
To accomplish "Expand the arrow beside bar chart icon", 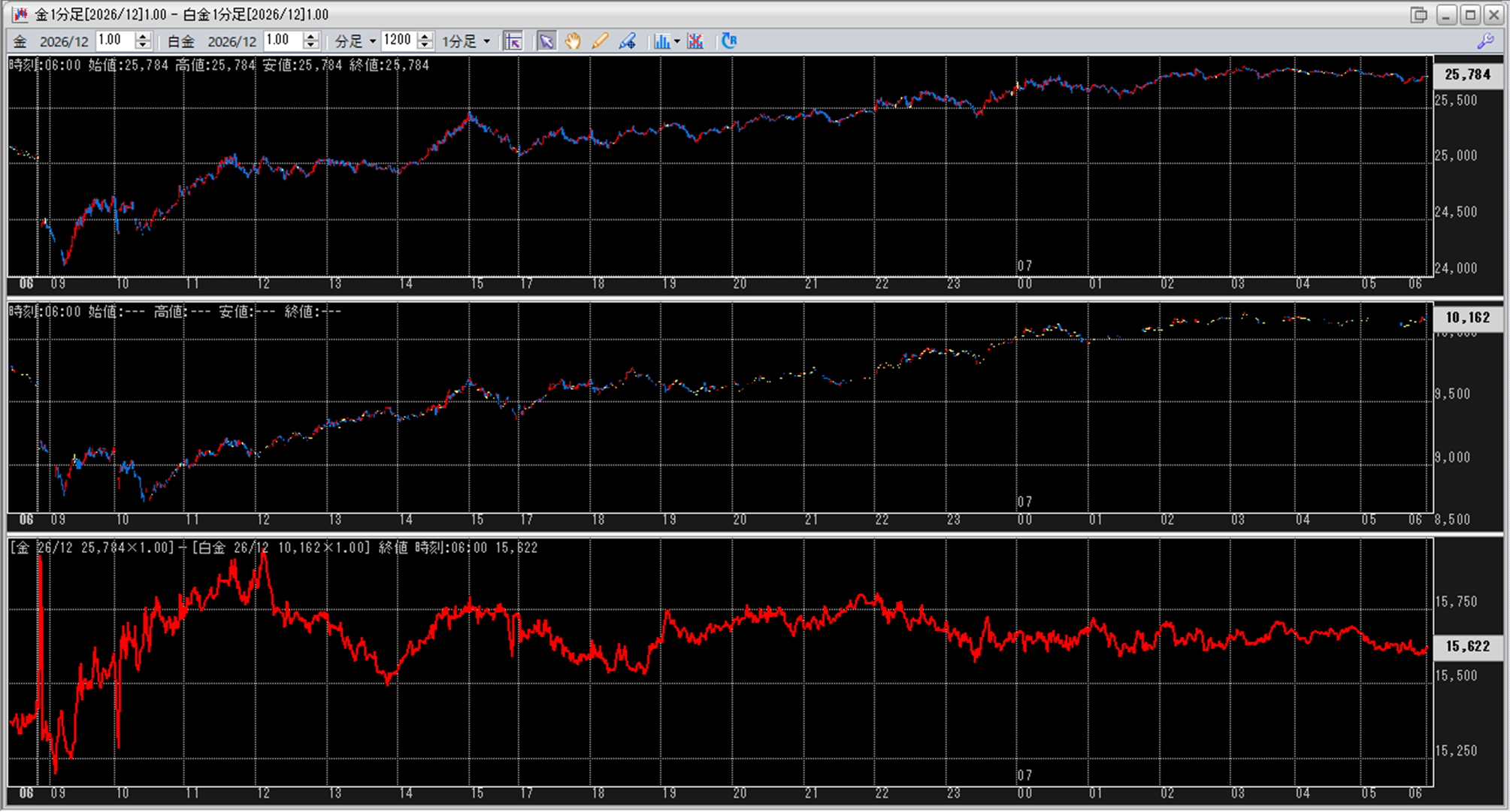I will (677, 41).
